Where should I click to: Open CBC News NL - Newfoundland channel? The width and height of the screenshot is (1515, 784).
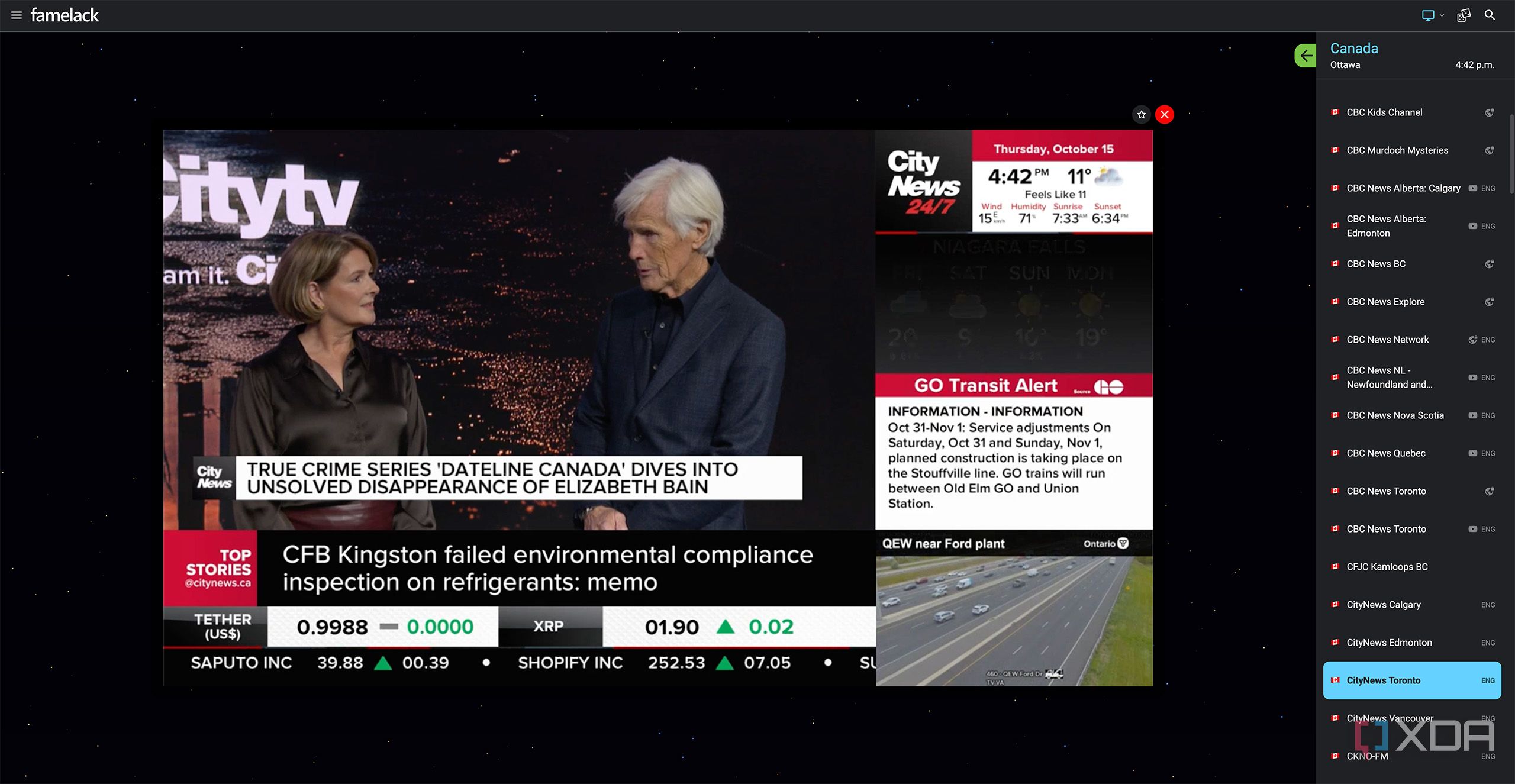coord(1412,378)
